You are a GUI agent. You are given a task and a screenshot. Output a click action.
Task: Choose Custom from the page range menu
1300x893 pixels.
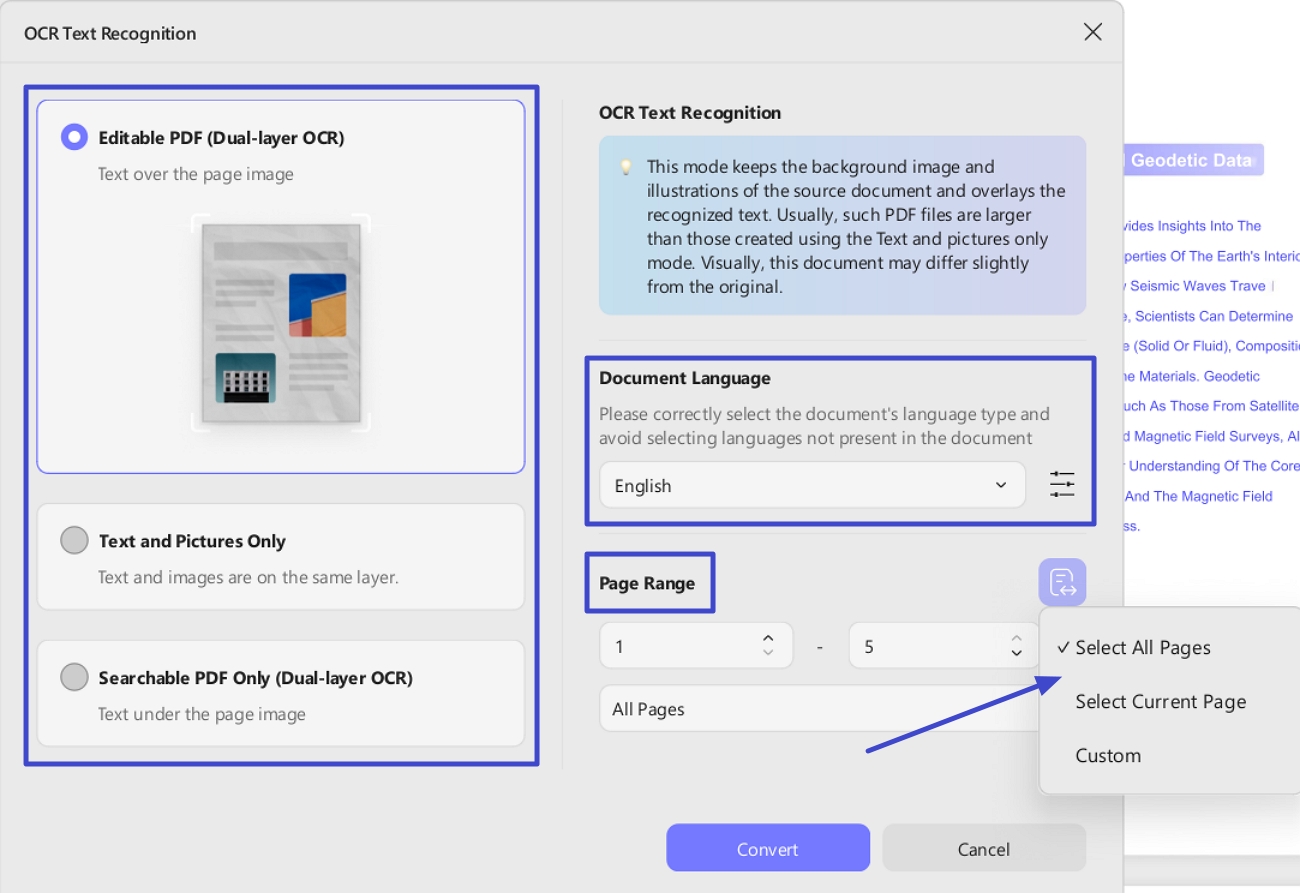tap(1108, 755)
